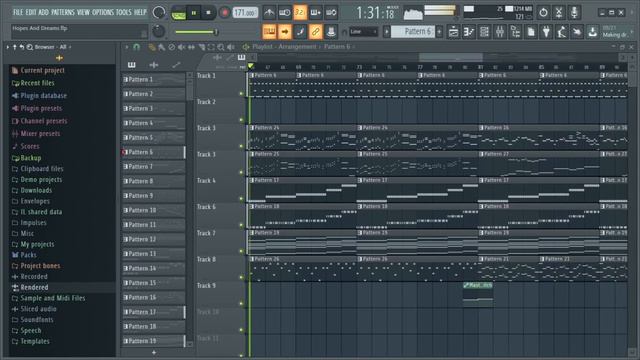Viewport: 640px width, 360px height.
Task: Toggle the Pat/Song mode switch
Action: tap(178, 13)
